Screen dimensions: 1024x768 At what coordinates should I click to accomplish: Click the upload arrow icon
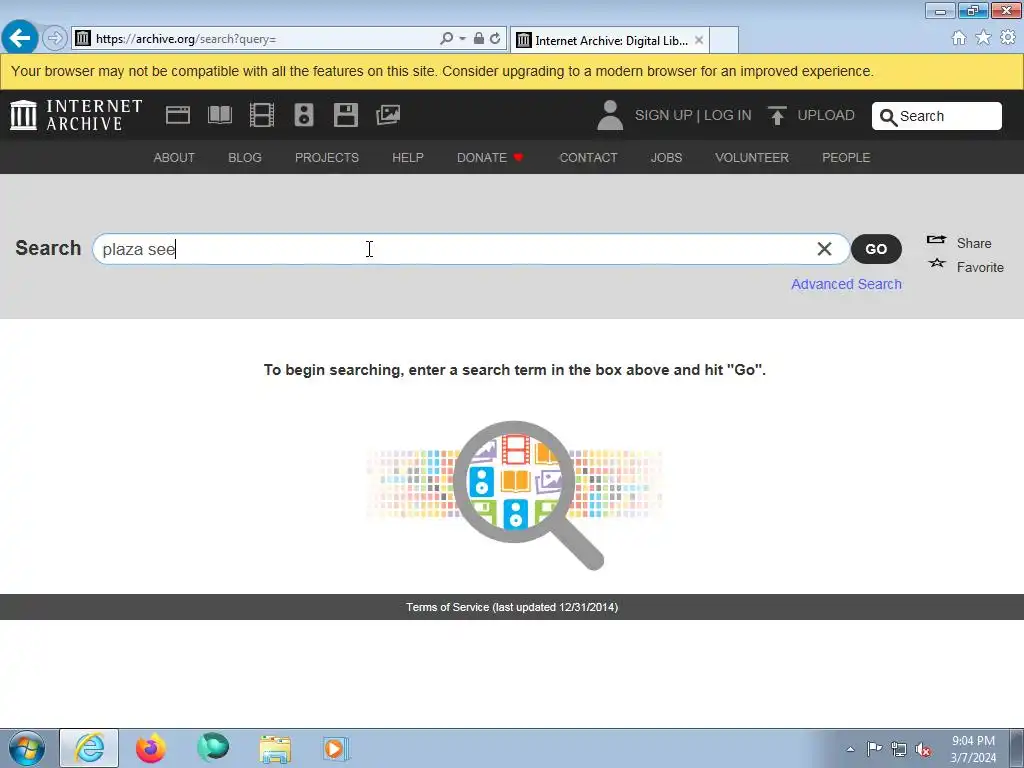click(x=776, y=115)
